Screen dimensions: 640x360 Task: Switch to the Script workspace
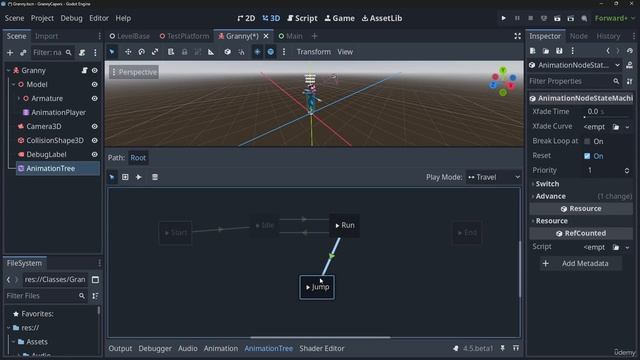coord(302,18)
